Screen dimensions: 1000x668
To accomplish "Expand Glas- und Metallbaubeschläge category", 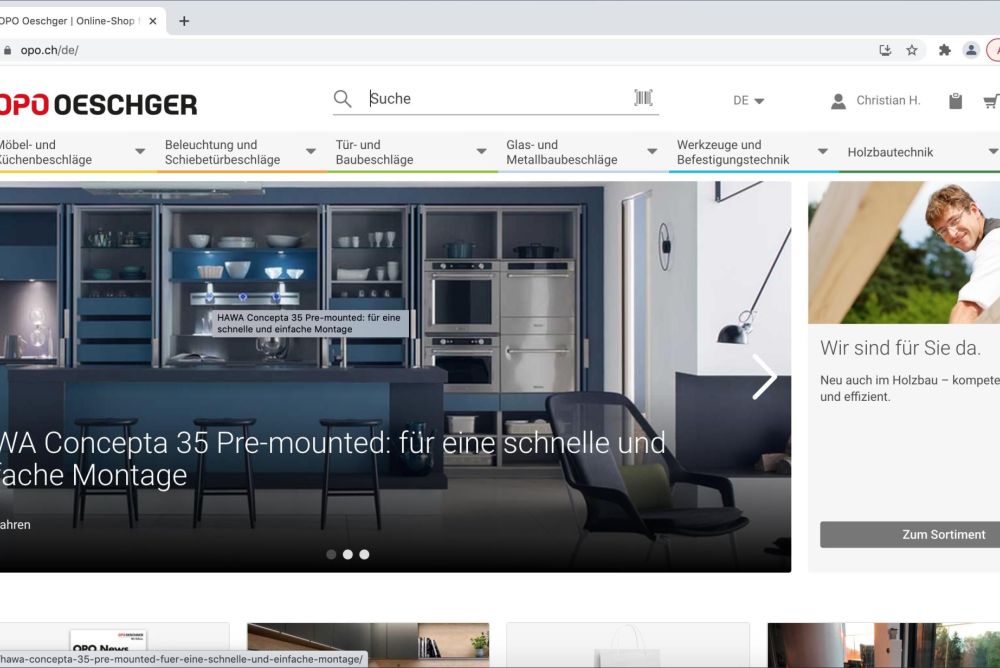I will click(582, 152).
